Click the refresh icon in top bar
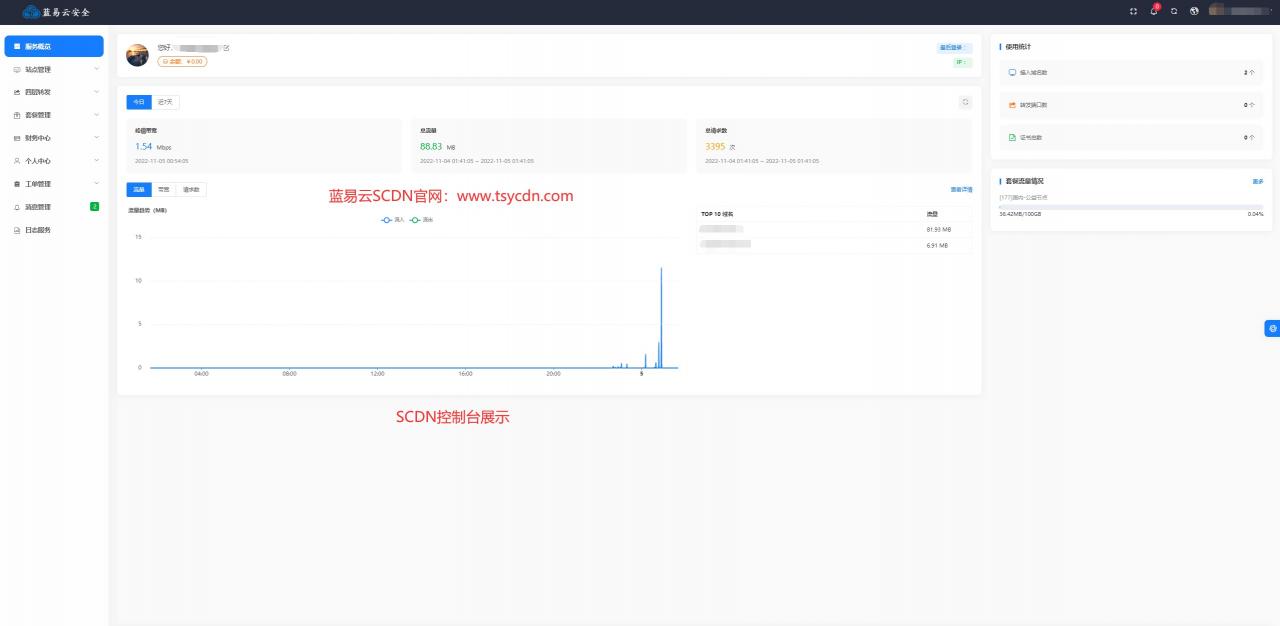 1174,11
